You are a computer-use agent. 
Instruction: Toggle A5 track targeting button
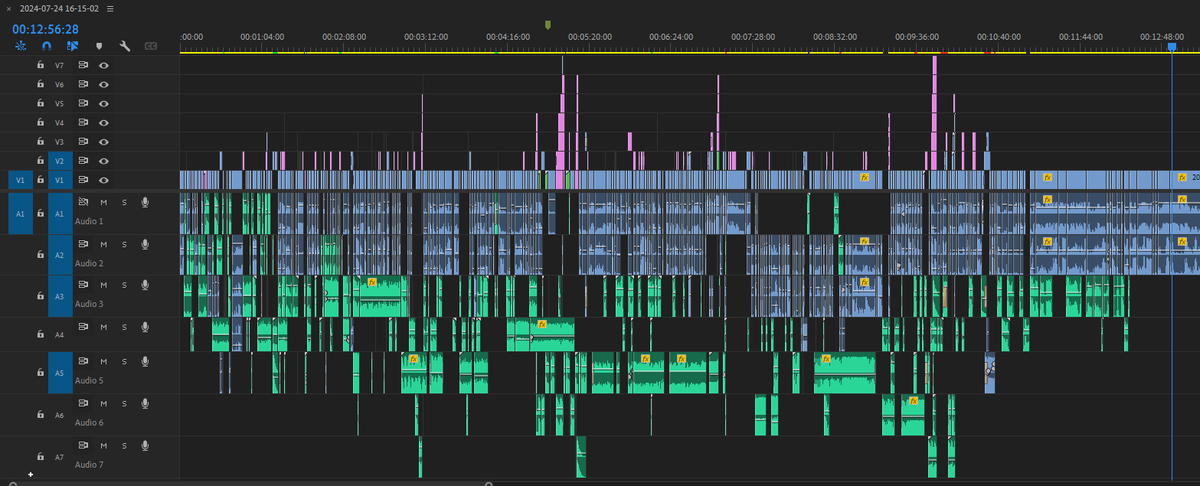tap(59, 372)
